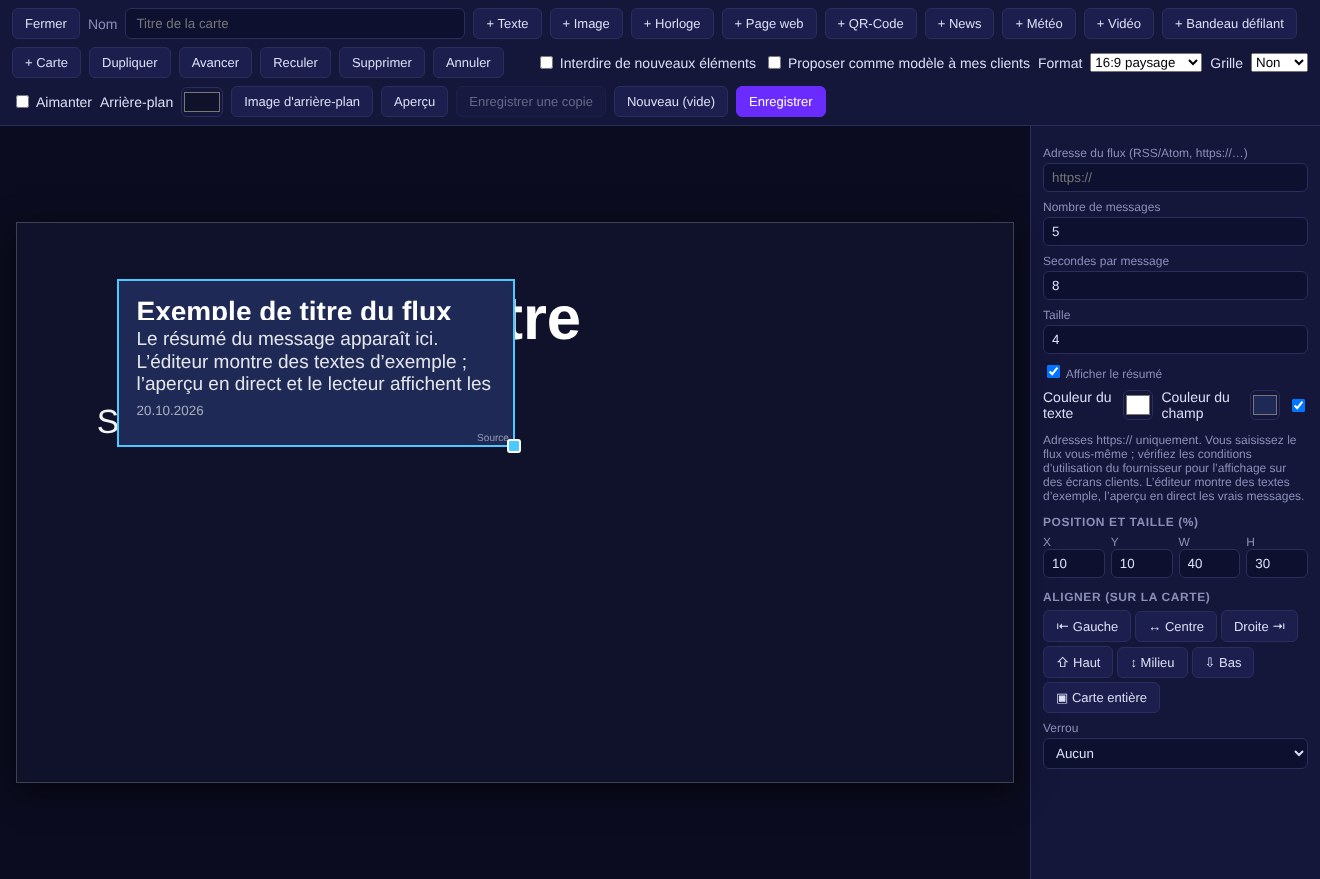Open the Aperçu preview

414,101
